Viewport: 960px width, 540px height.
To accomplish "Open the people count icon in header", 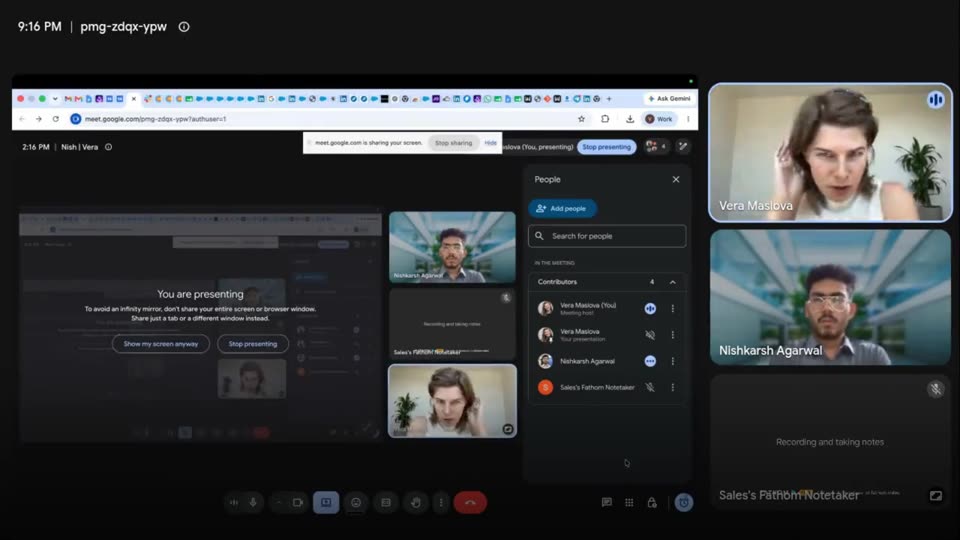I will tap(656, 146).
